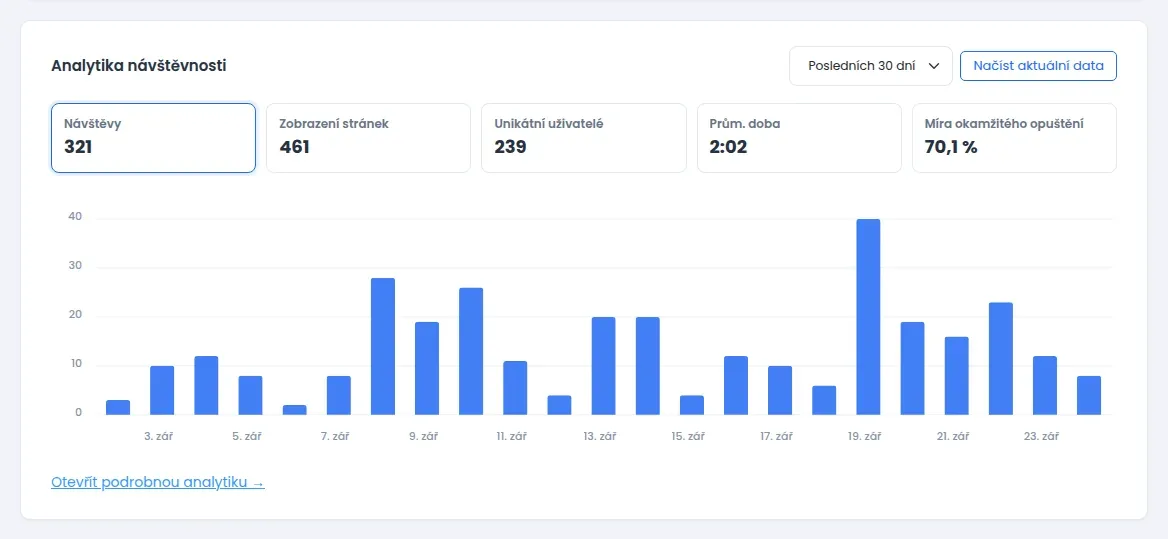Screen dimensions: 1168x539
Task: Click the 21. zář axis label
Action: point(953,436)
